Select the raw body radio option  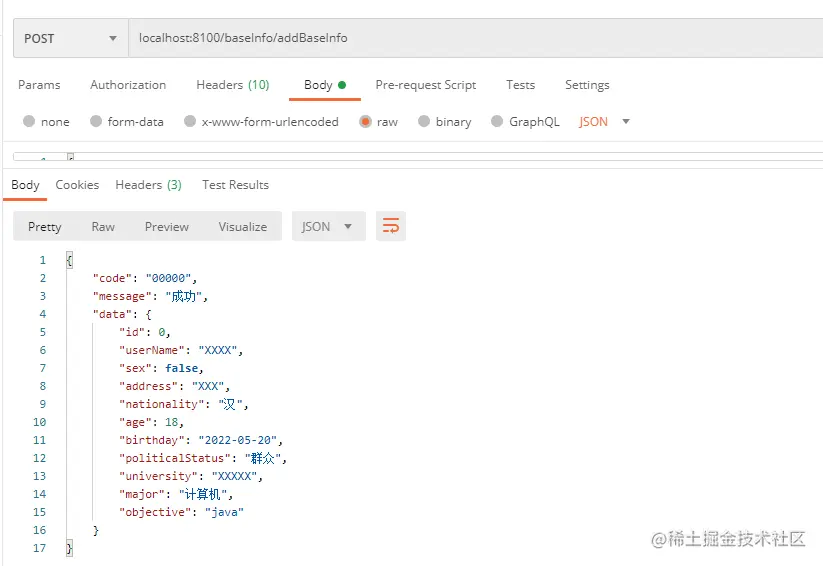(x=365, y=122)
